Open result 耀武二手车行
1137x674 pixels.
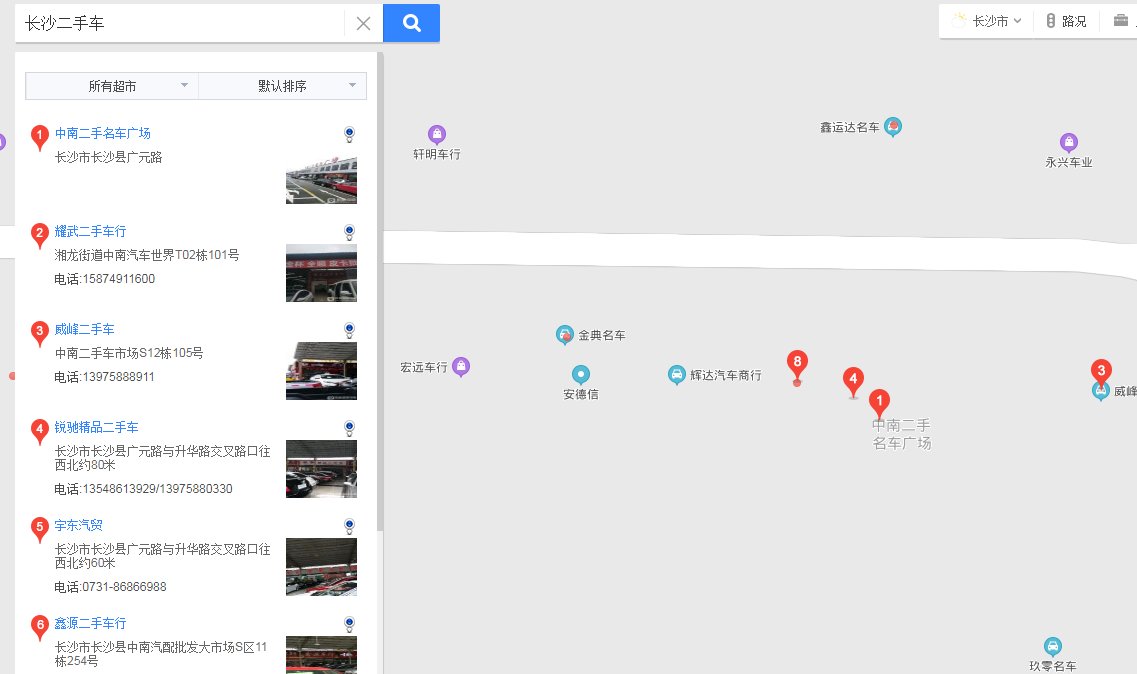pyautogui.click(x=91, y=231)
